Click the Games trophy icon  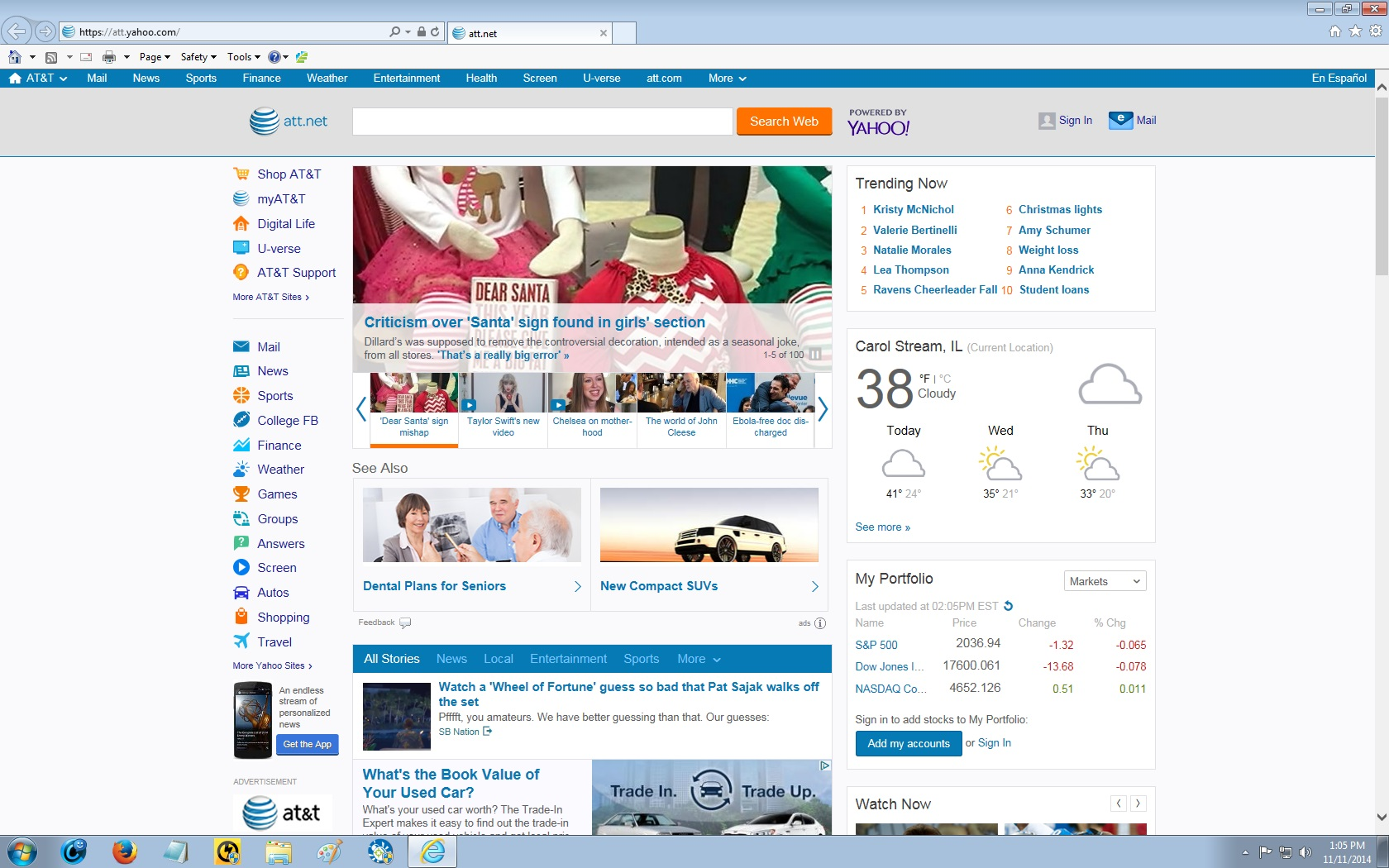tap(241, 494)
